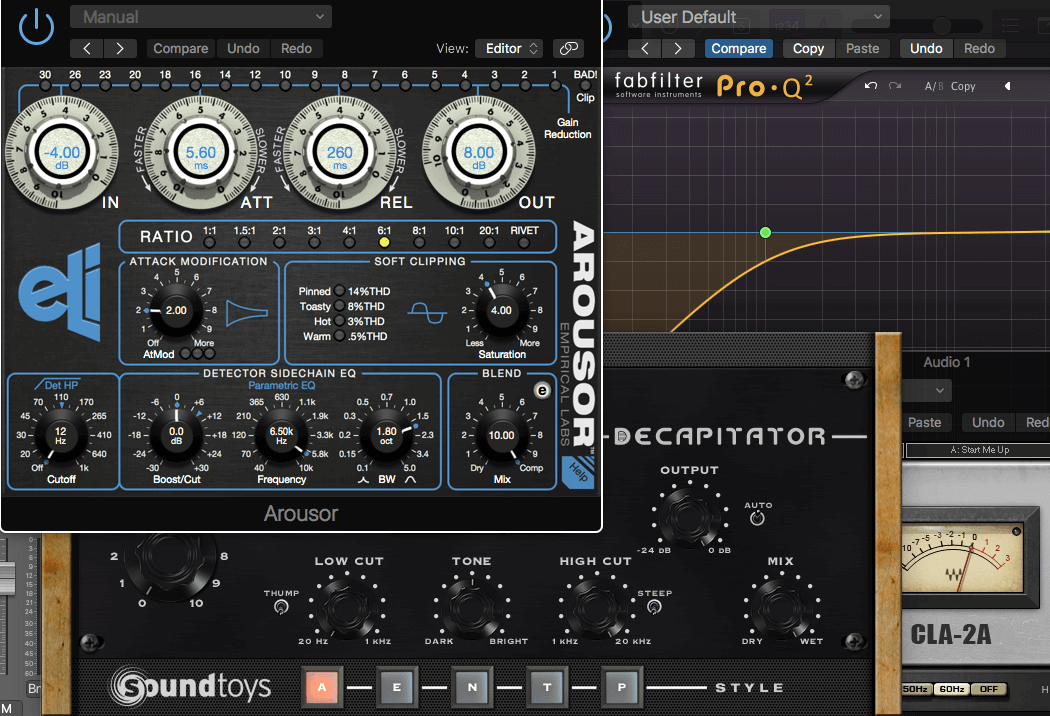Click the soft clipping sine wave icon
1050x716 pixels.
point(428,312)
